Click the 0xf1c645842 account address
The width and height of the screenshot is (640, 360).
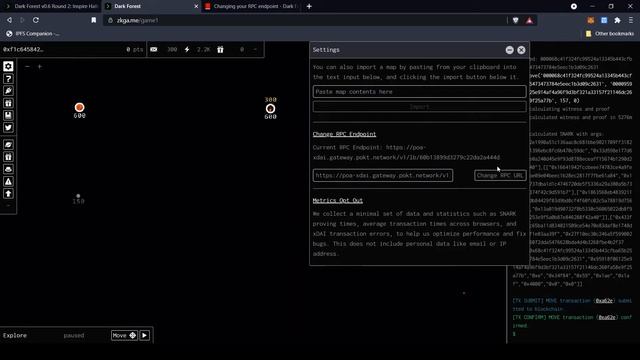coord(23,49)
